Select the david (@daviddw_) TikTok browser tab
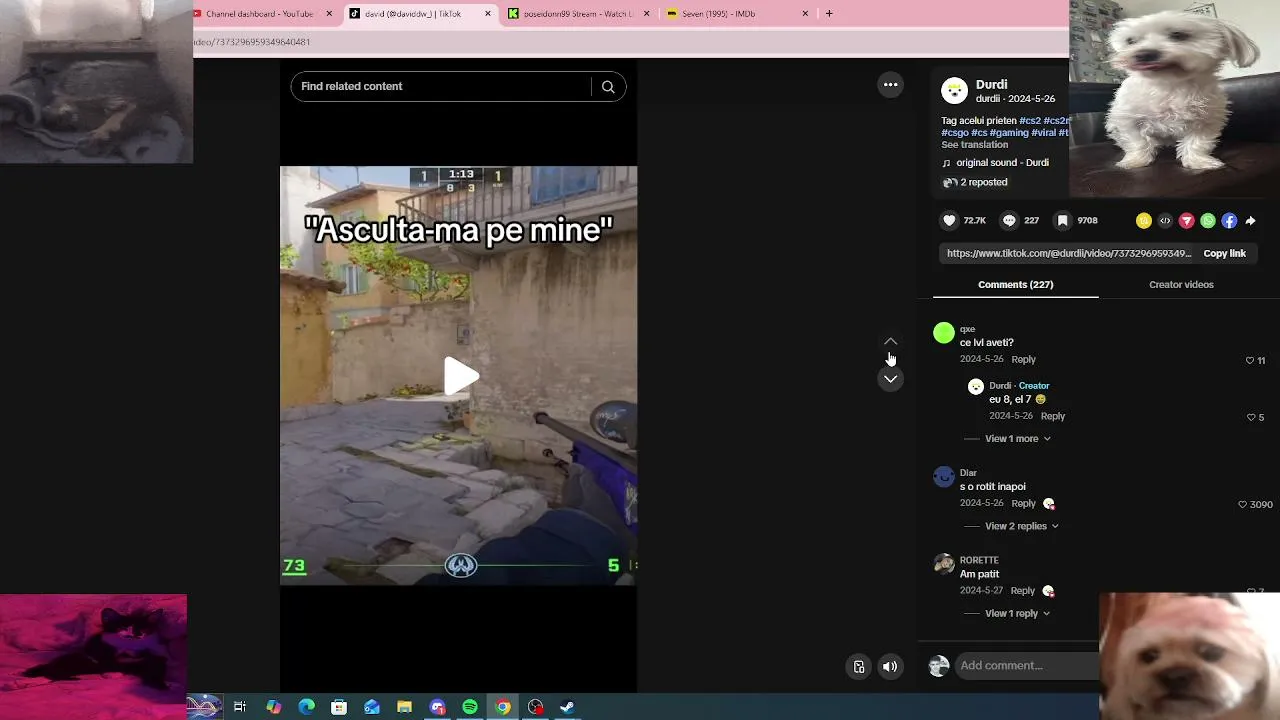1280x720 pixels. [420, 14]
